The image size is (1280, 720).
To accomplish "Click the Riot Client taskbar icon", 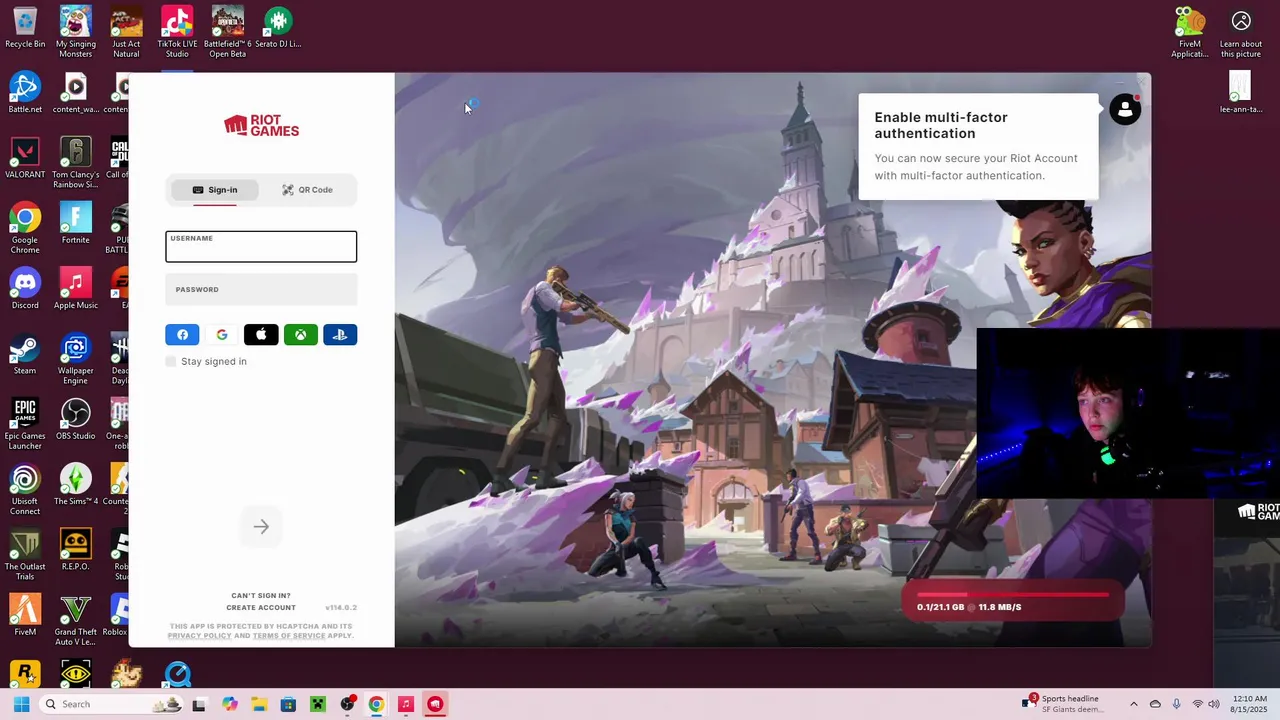I will coord(435,704).
